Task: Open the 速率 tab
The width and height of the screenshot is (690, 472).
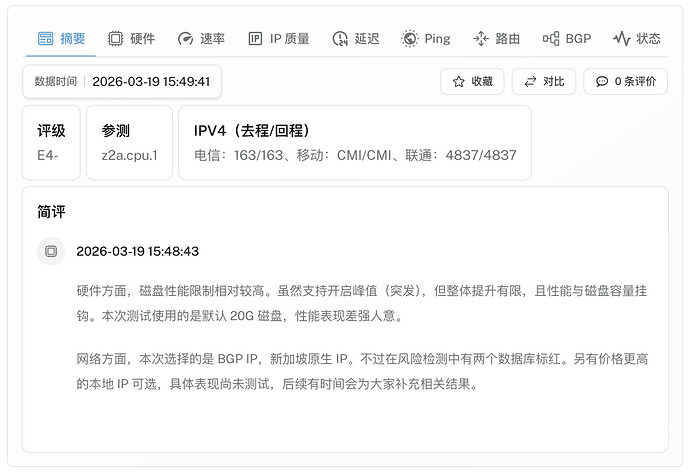Action: point(201,39)
